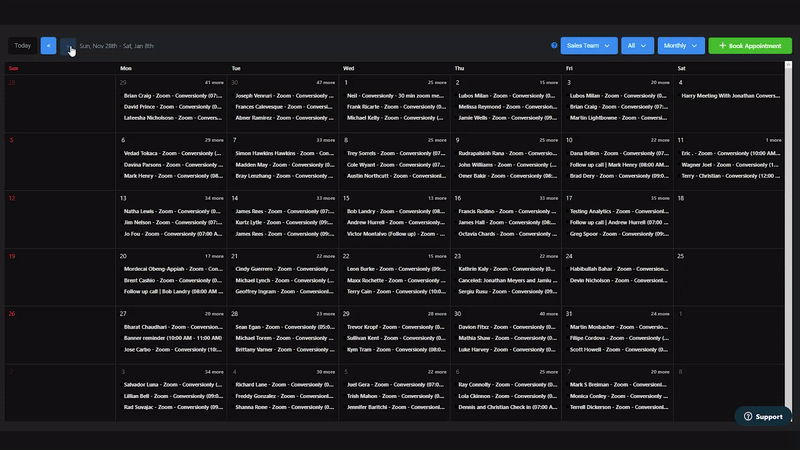
Task: Go to the previous month with back arrow
Action: tap(48, 45)
